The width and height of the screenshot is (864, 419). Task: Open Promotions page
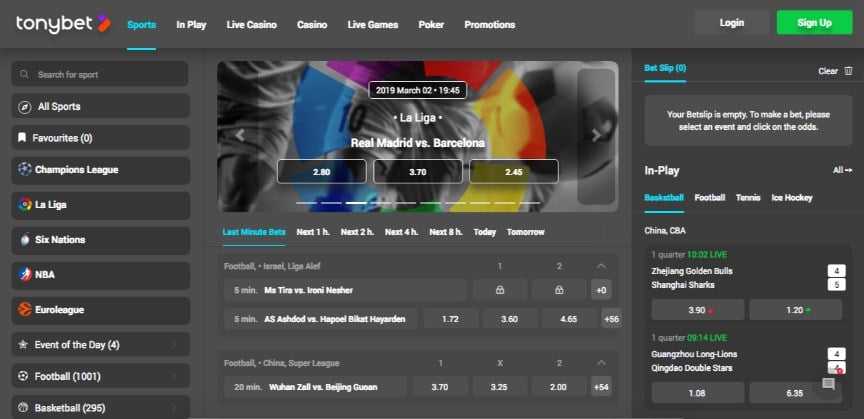(489, 25)
